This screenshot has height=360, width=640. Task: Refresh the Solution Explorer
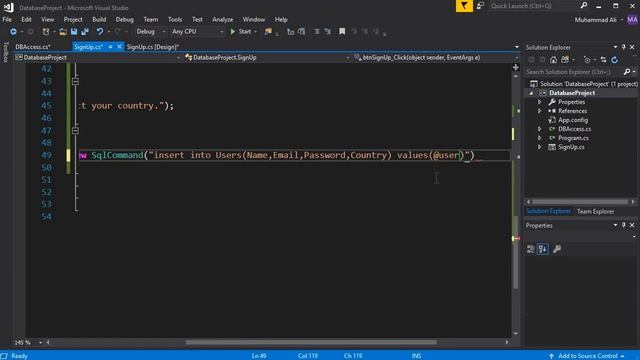614,60
